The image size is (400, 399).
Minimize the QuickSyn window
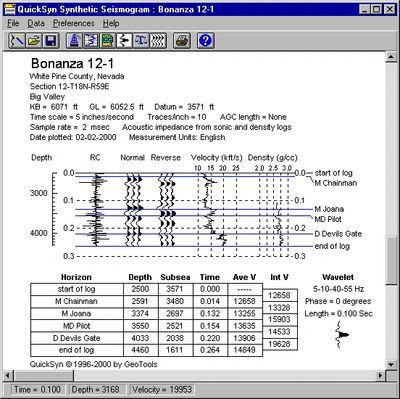[365, 9]
